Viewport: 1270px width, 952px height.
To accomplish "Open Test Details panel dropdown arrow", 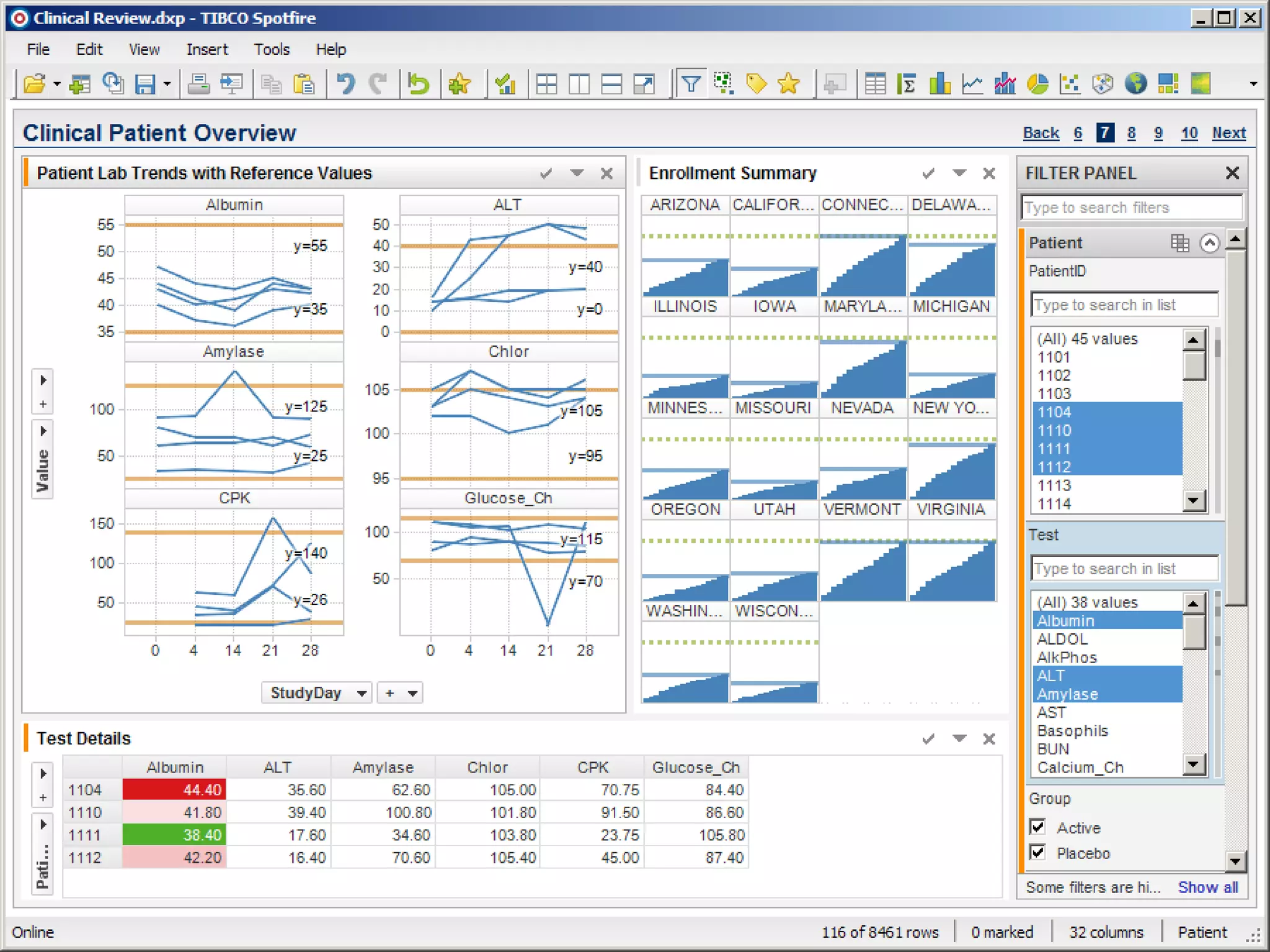I will [959, 738].
